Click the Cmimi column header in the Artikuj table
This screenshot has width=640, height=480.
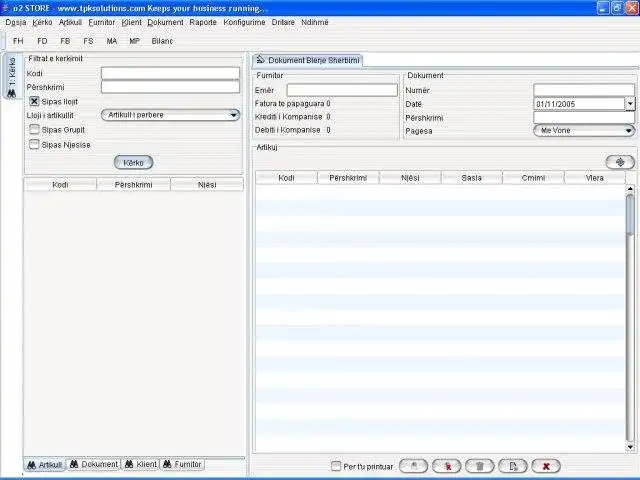(x=533, y=178)
